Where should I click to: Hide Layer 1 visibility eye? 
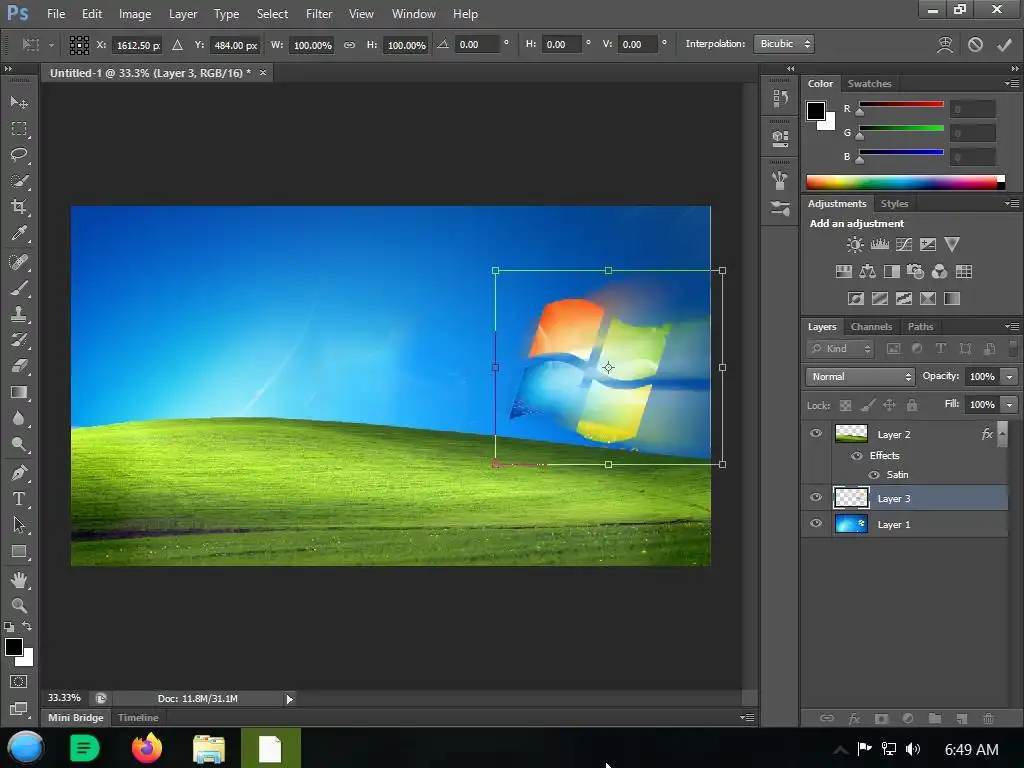[x=816, y=524]
